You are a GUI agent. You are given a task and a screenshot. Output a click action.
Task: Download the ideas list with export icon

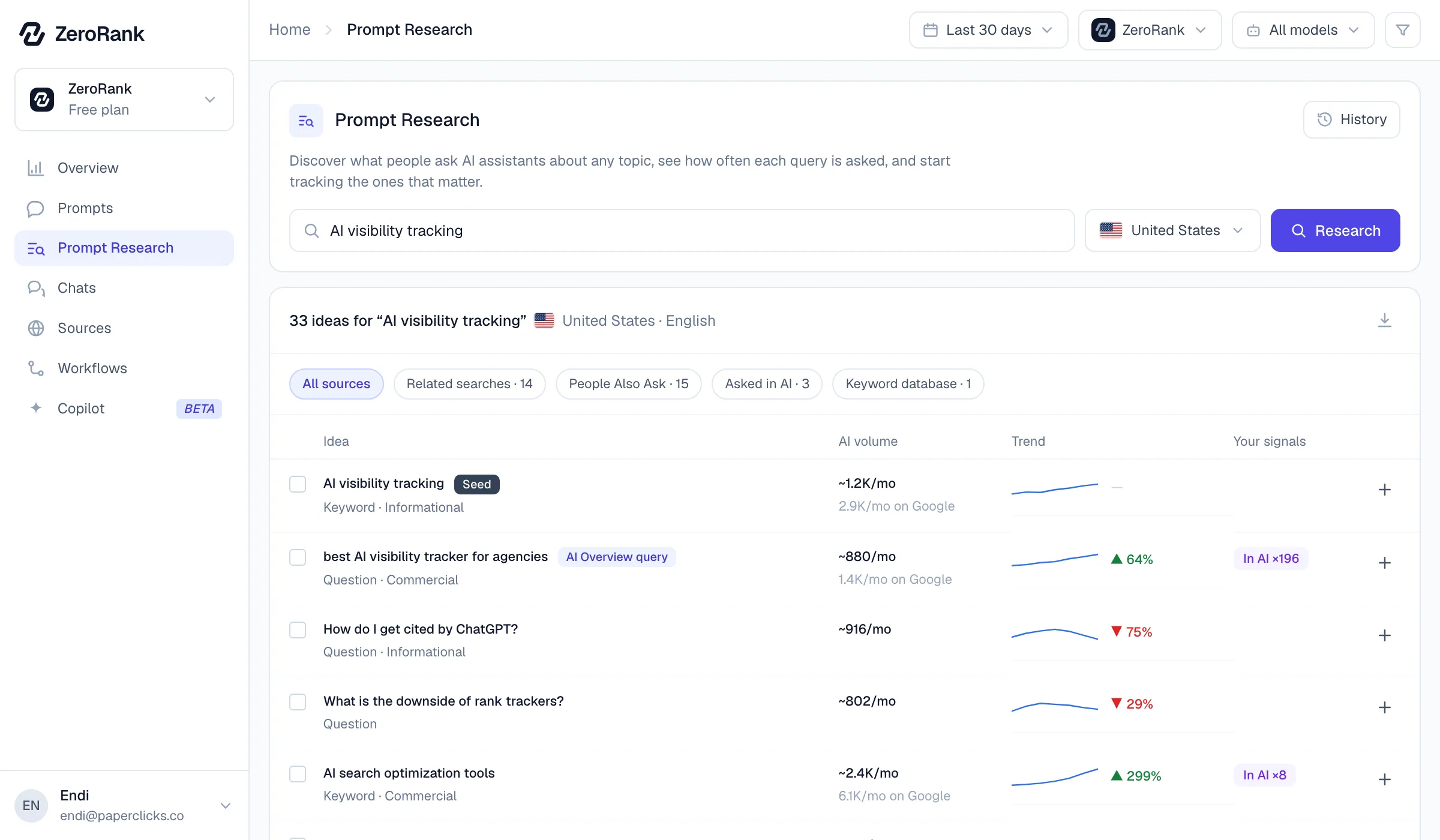coord(1385,320)
